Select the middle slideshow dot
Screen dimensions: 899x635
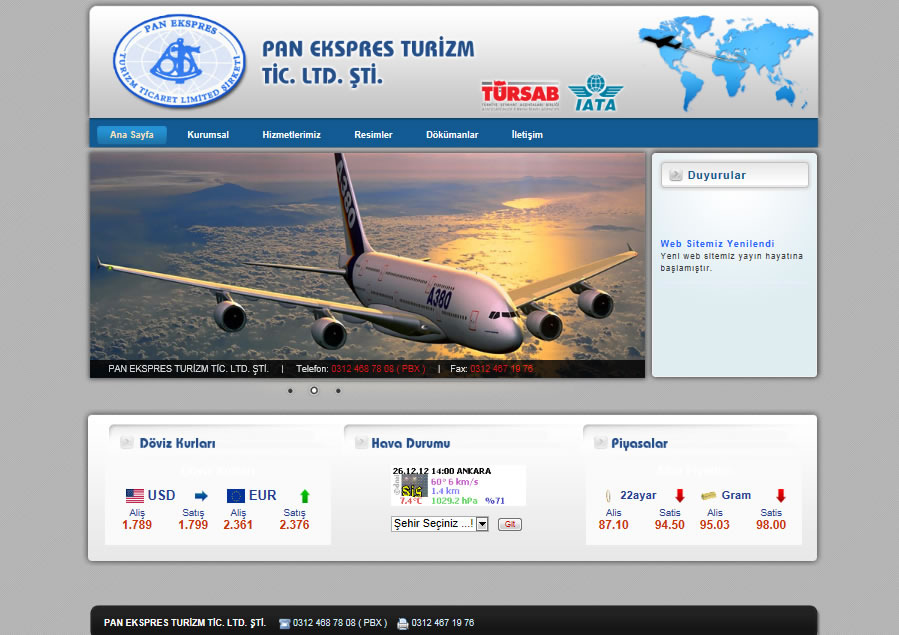314,391
